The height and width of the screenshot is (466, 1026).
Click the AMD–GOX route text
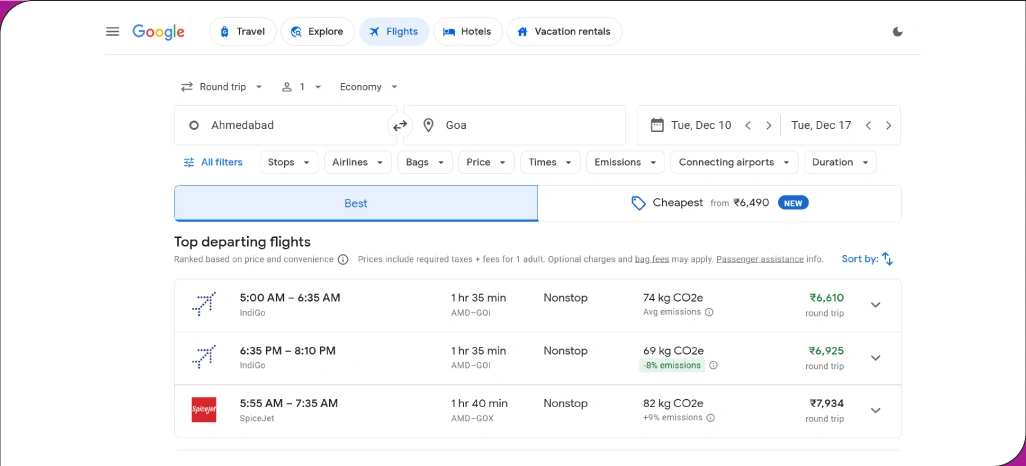click(x=471, y=418)
